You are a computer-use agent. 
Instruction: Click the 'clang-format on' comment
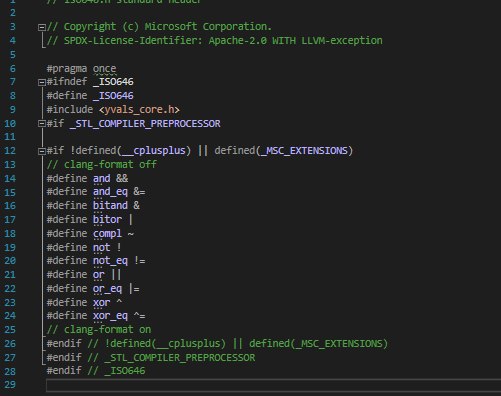[x=99, y=330]
